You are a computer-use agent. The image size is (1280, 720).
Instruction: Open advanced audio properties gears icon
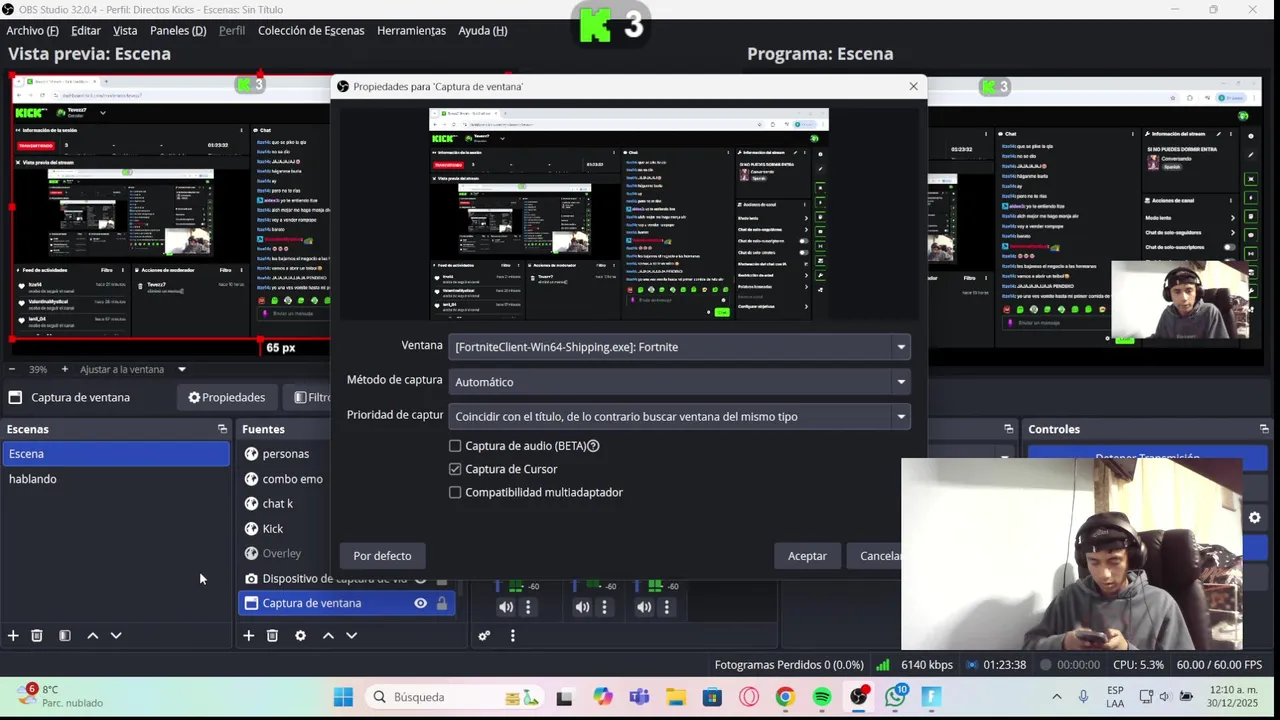coord(484,635)
